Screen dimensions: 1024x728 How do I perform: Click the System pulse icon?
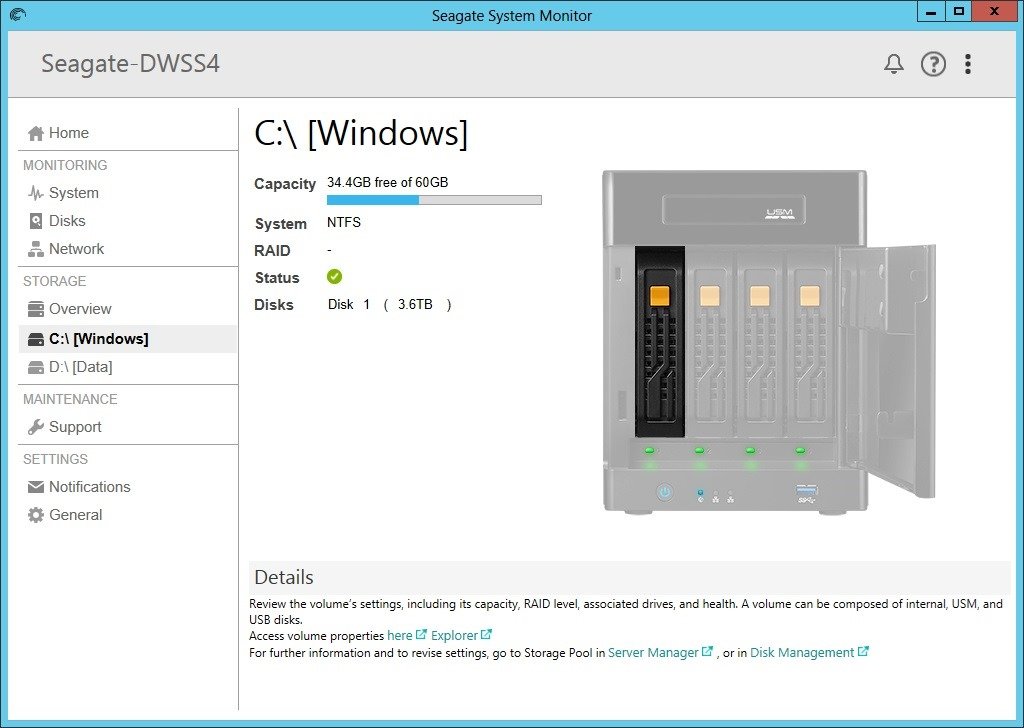[36, 193]
